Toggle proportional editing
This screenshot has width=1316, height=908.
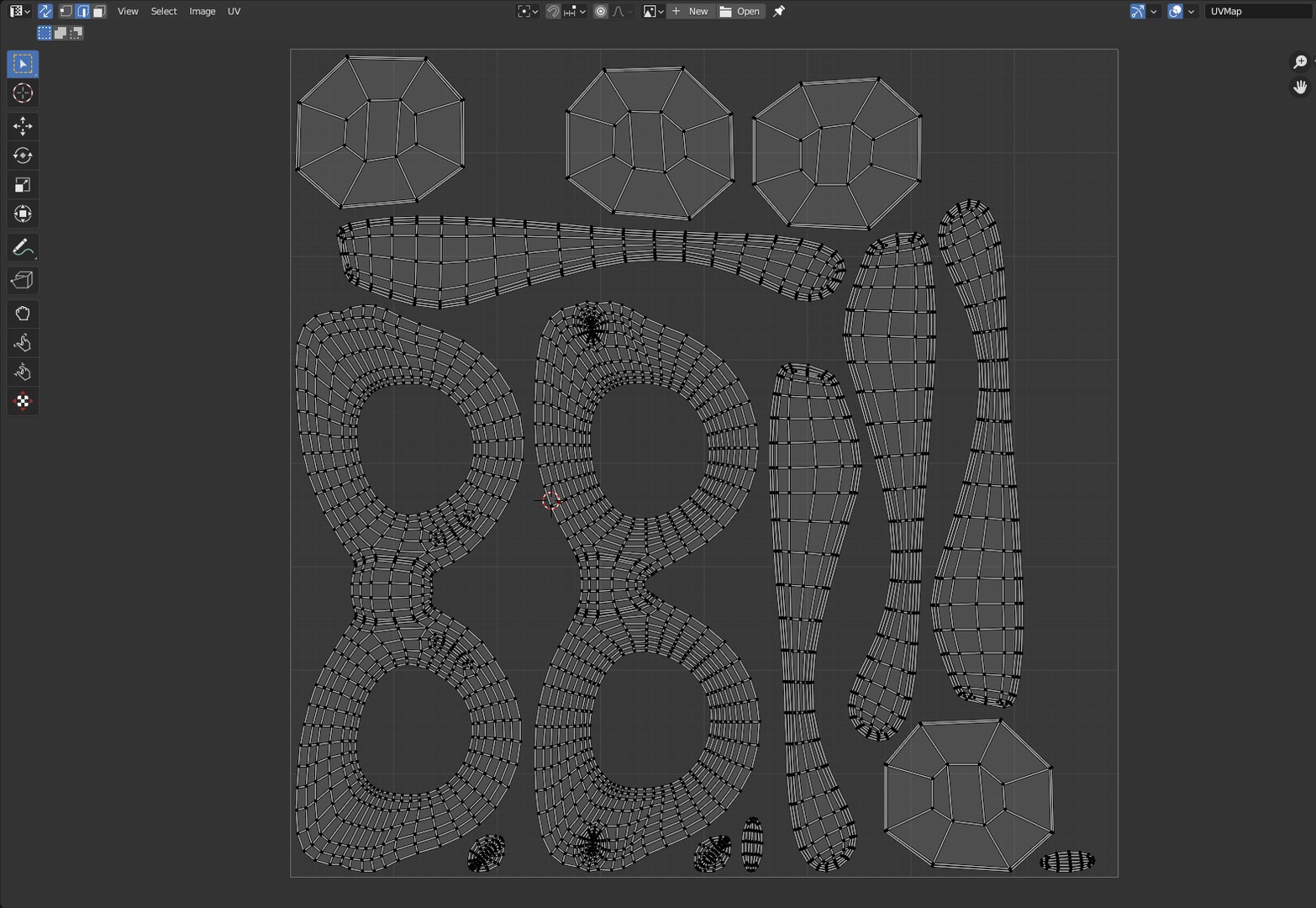coord(601,11)
